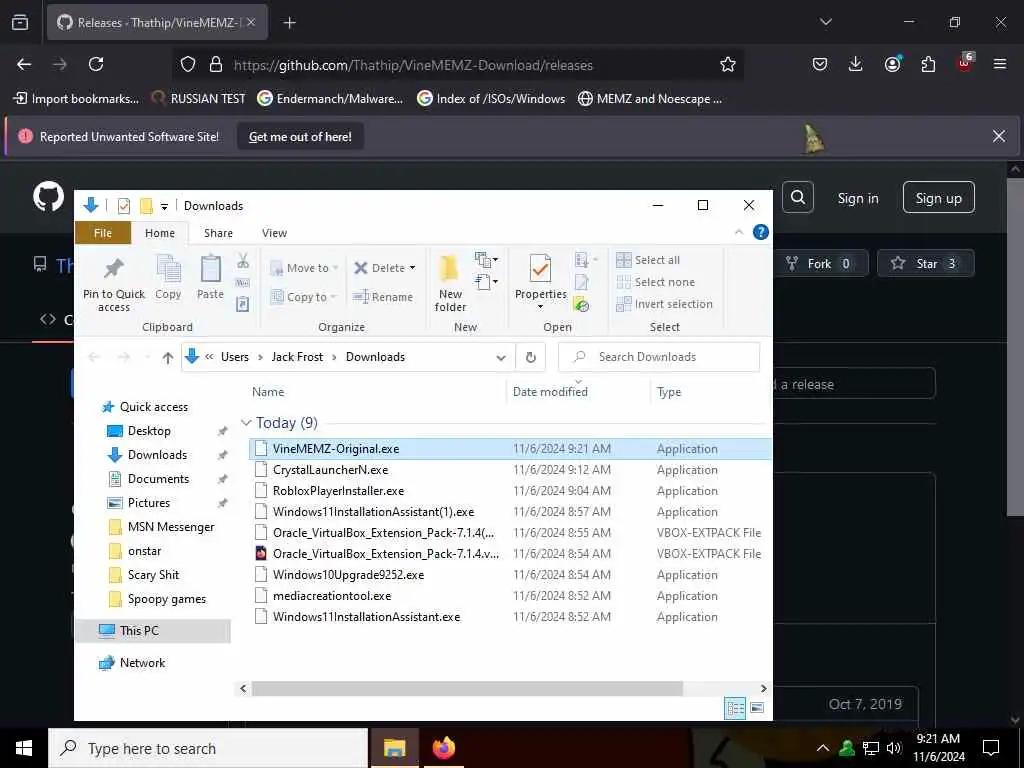1024x768 pixels.
Task: Open Spoopy games folder in sidebar
Action: 167,599
